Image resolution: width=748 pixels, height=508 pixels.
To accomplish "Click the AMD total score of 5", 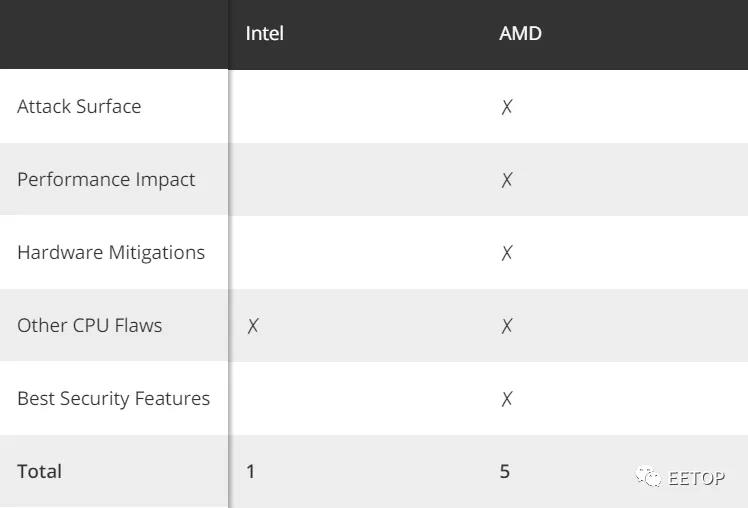I will tap(505, 471).
